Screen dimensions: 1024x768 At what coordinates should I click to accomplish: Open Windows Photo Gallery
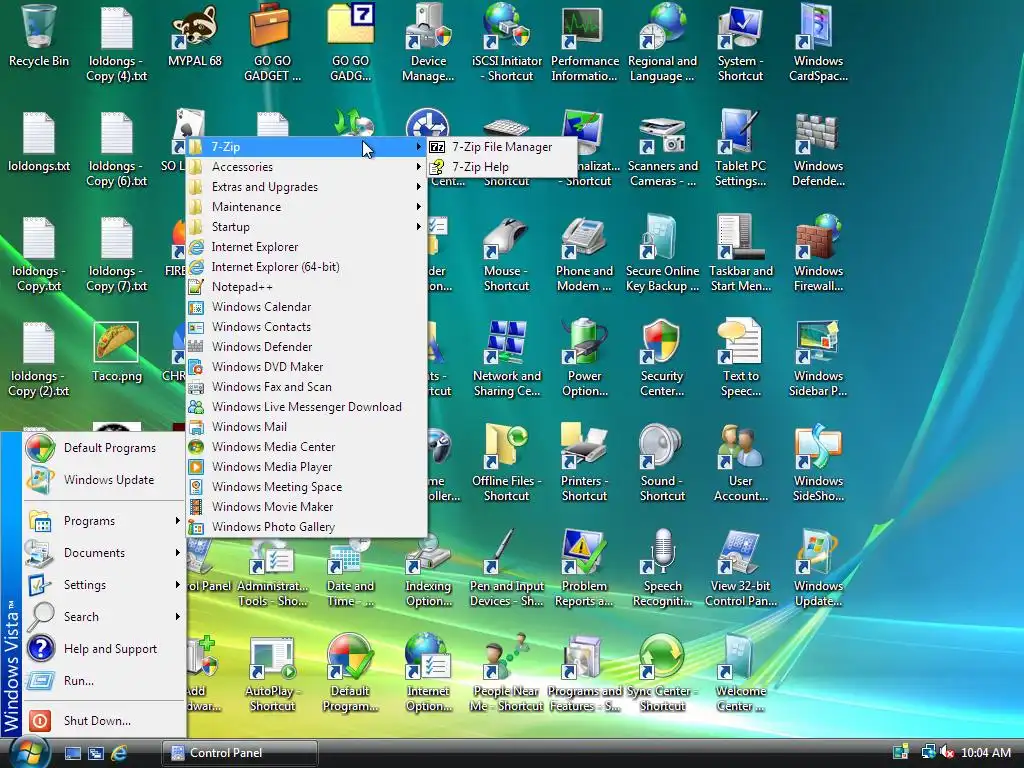coord(306,526)
